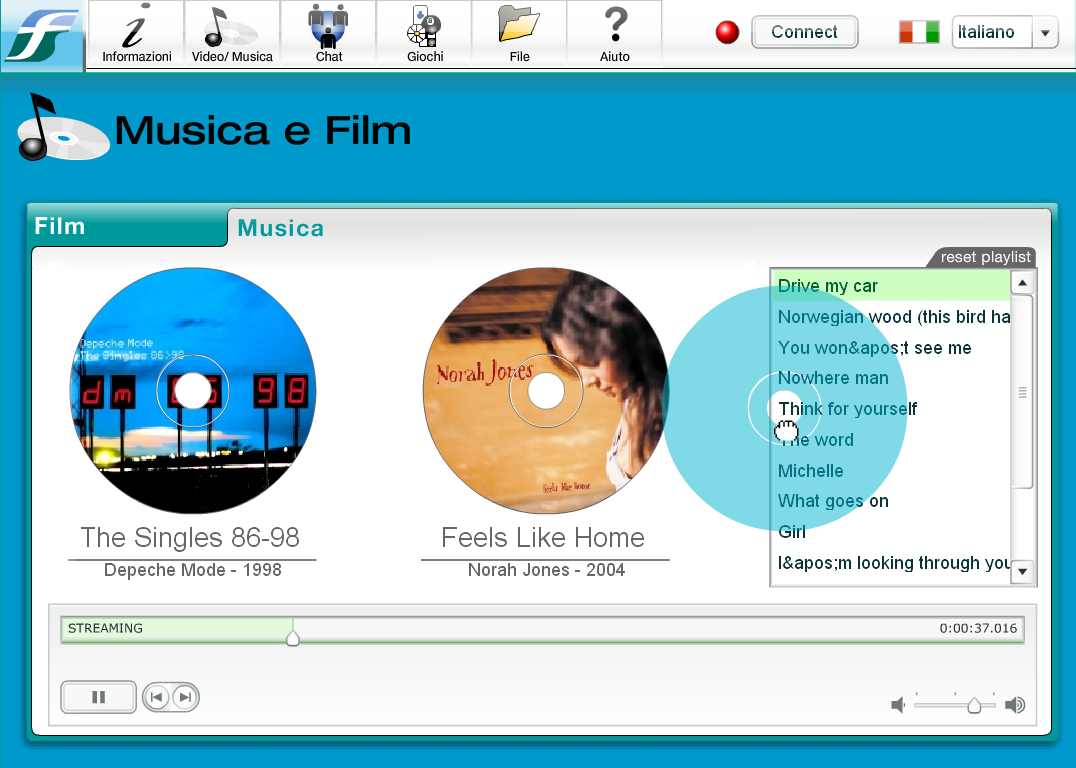The width and height of the screenshot is (1076, 768).
Task: Select What goes on track
Action: (x=891, y=501)
